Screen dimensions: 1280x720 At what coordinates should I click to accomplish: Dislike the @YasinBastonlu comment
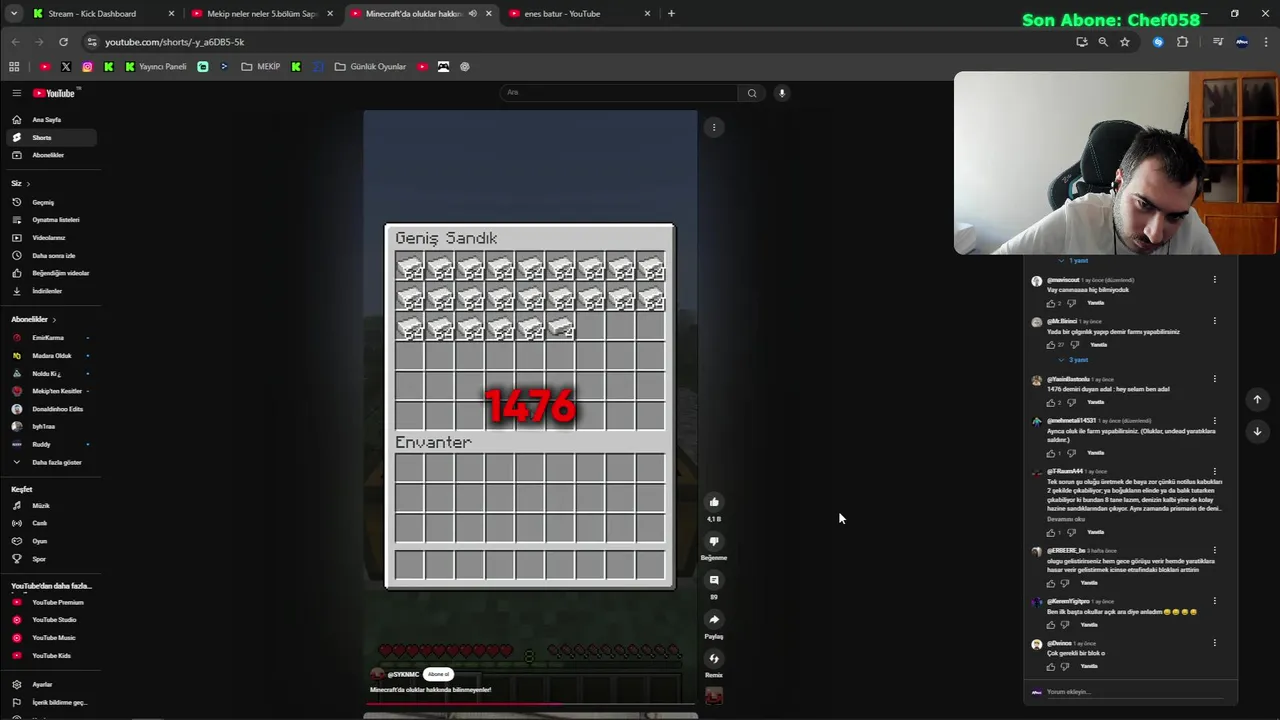[1071, 402]
